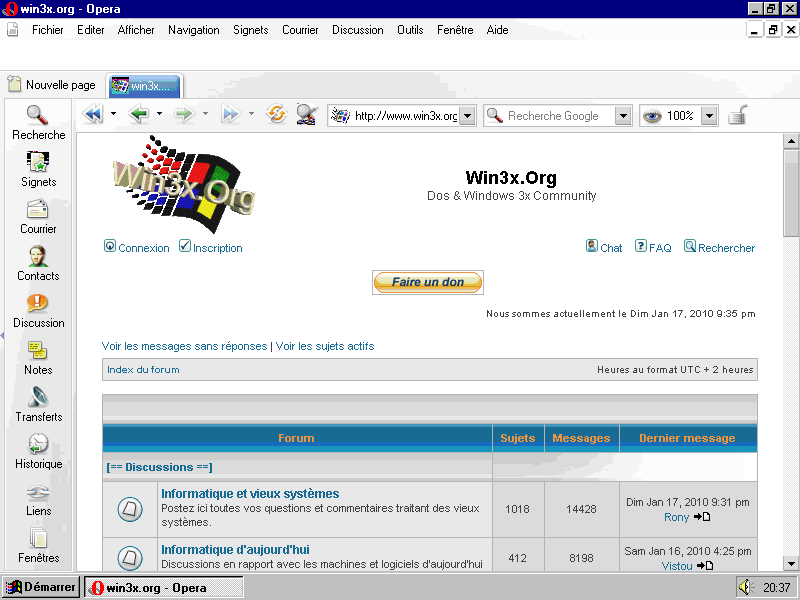Open the FAQ link
The image size is (800, 600).
point(653,247)
